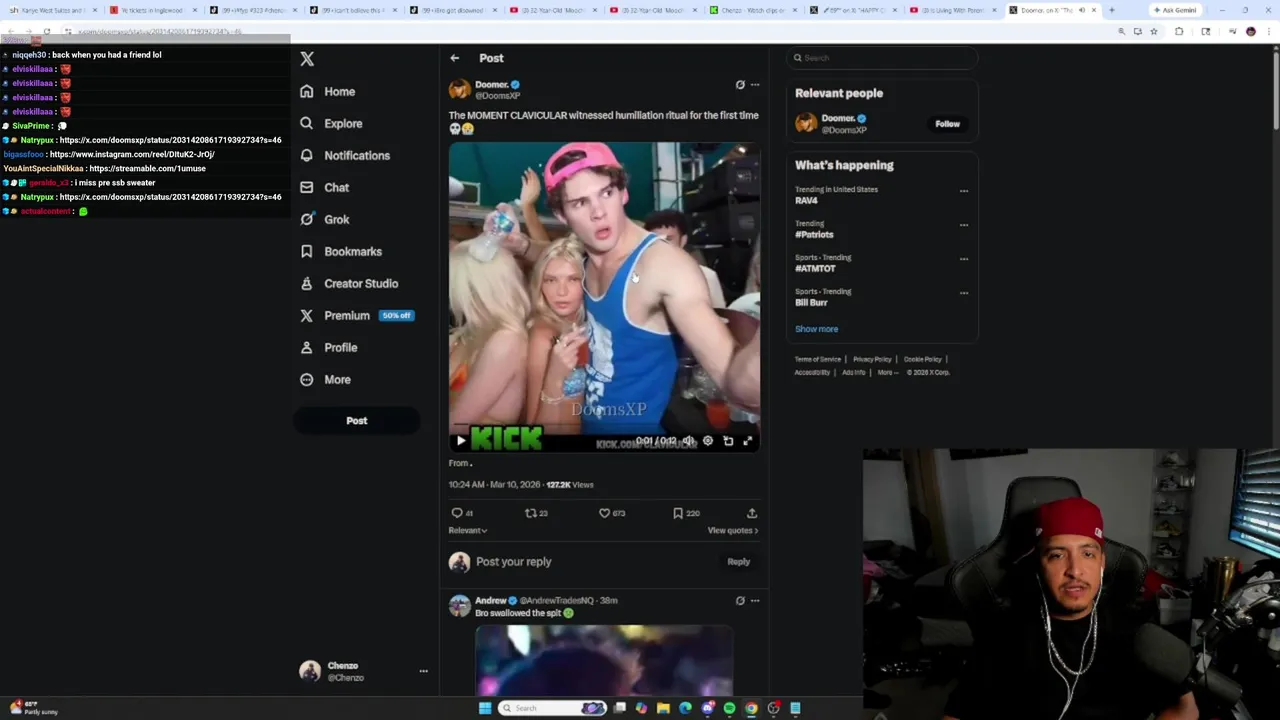Viewport: 1280px width, 720px height.
Task: Open the Windows Start menu
Action: click(485, 708)
